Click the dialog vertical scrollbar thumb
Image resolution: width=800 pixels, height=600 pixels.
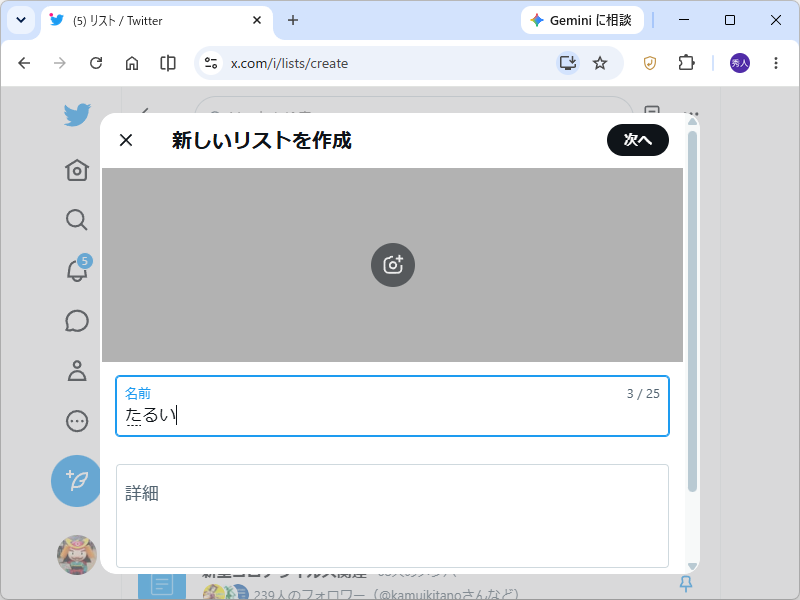point(692,311)
